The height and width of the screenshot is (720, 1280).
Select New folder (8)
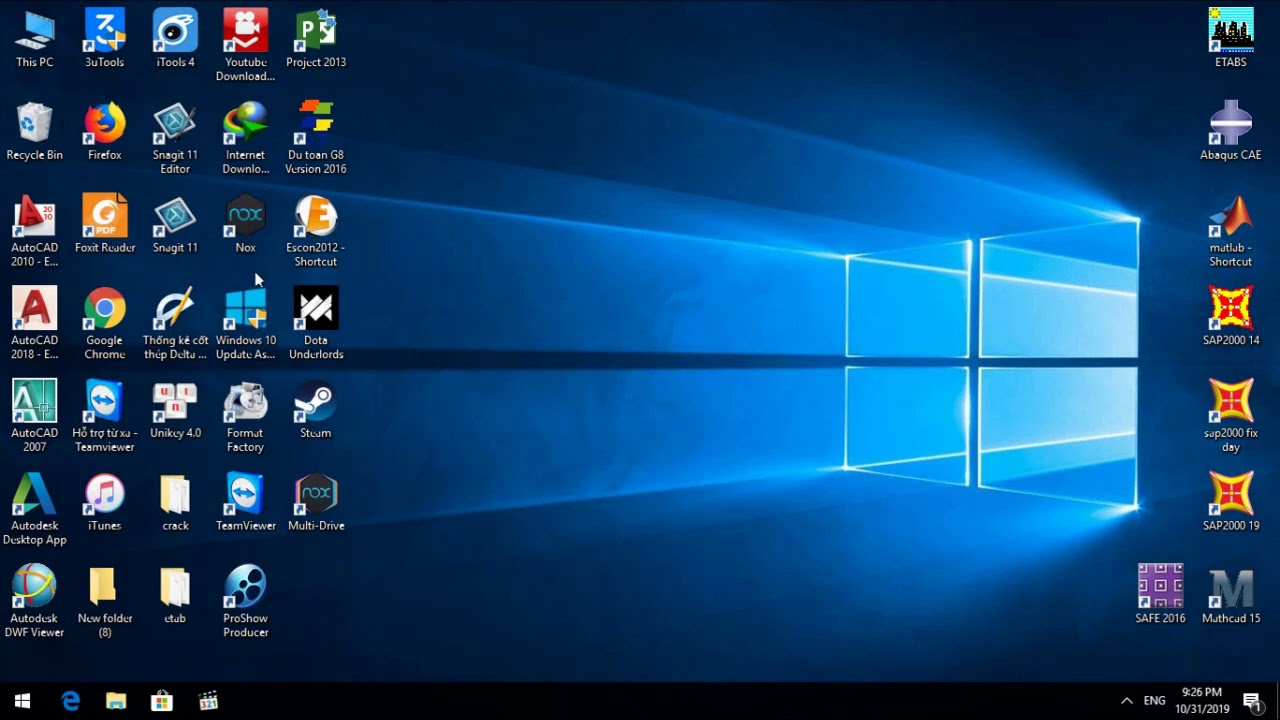(105, 602)
